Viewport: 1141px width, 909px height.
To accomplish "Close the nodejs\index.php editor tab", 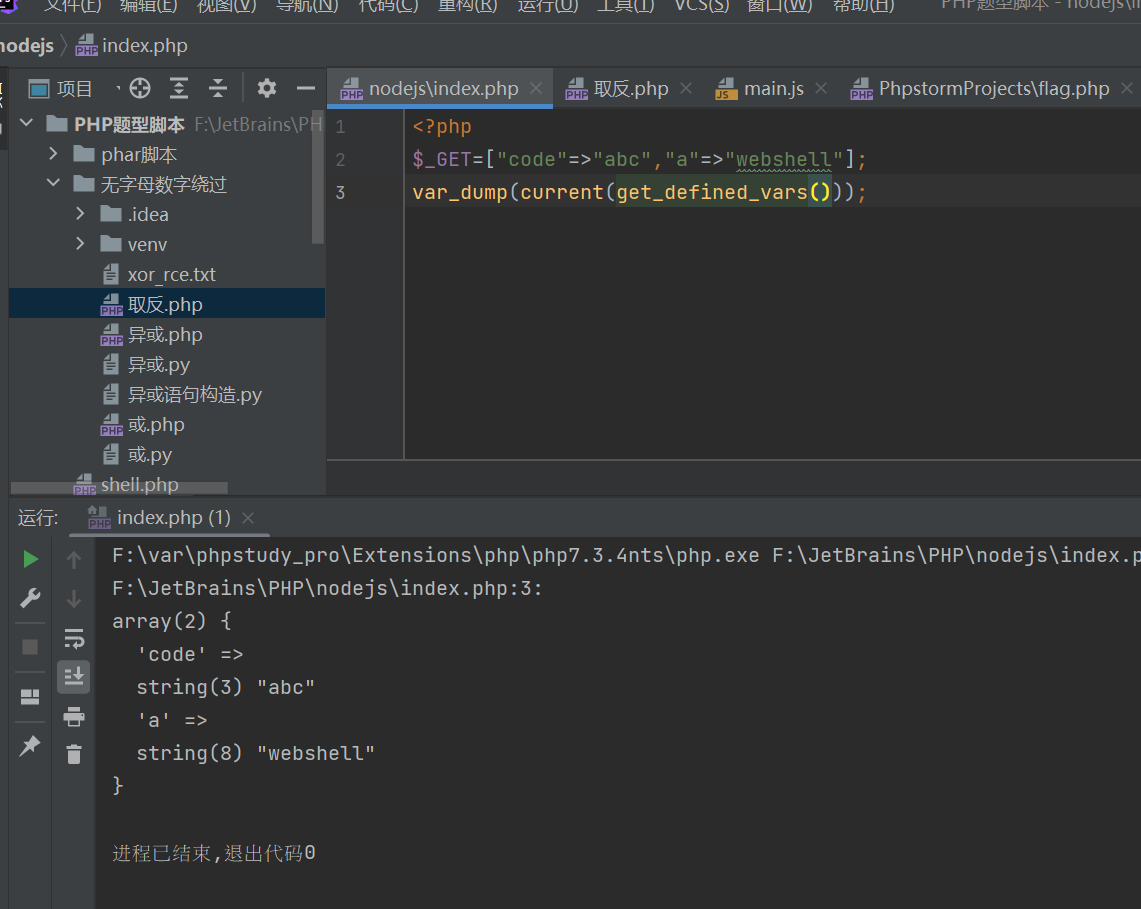I will point(536,88).
